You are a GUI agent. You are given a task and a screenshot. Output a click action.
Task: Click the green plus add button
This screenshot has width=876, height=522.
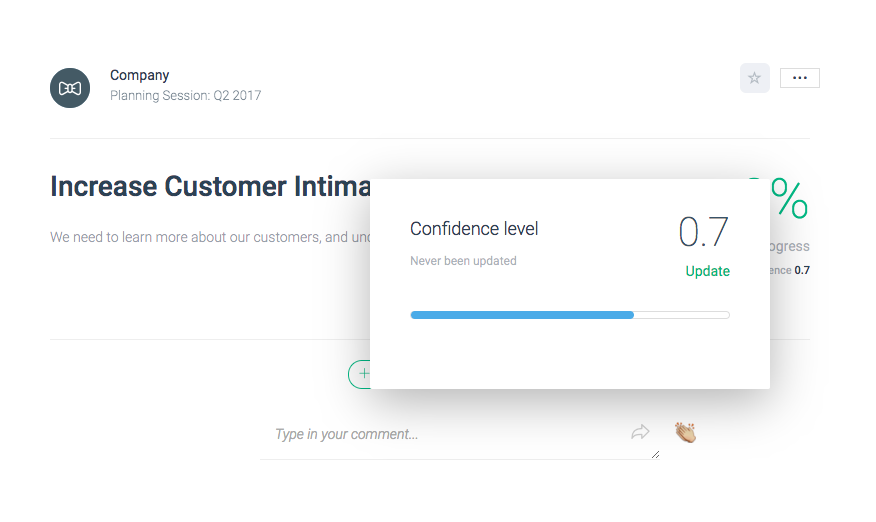pyautogui.click(x=359, y=374)
